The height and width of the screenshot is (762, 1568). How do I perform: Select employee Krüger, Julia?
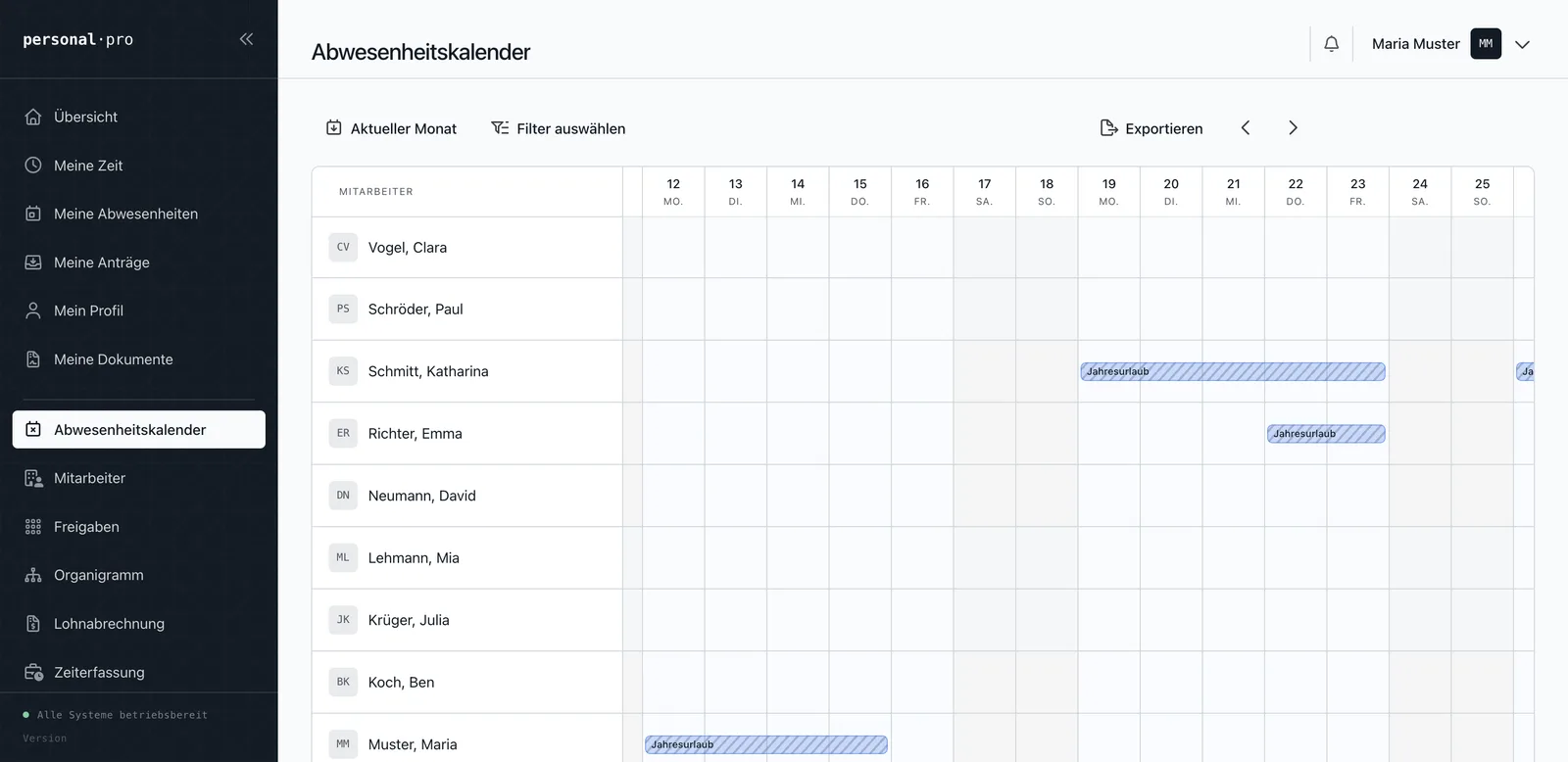(x=409, y=620)
